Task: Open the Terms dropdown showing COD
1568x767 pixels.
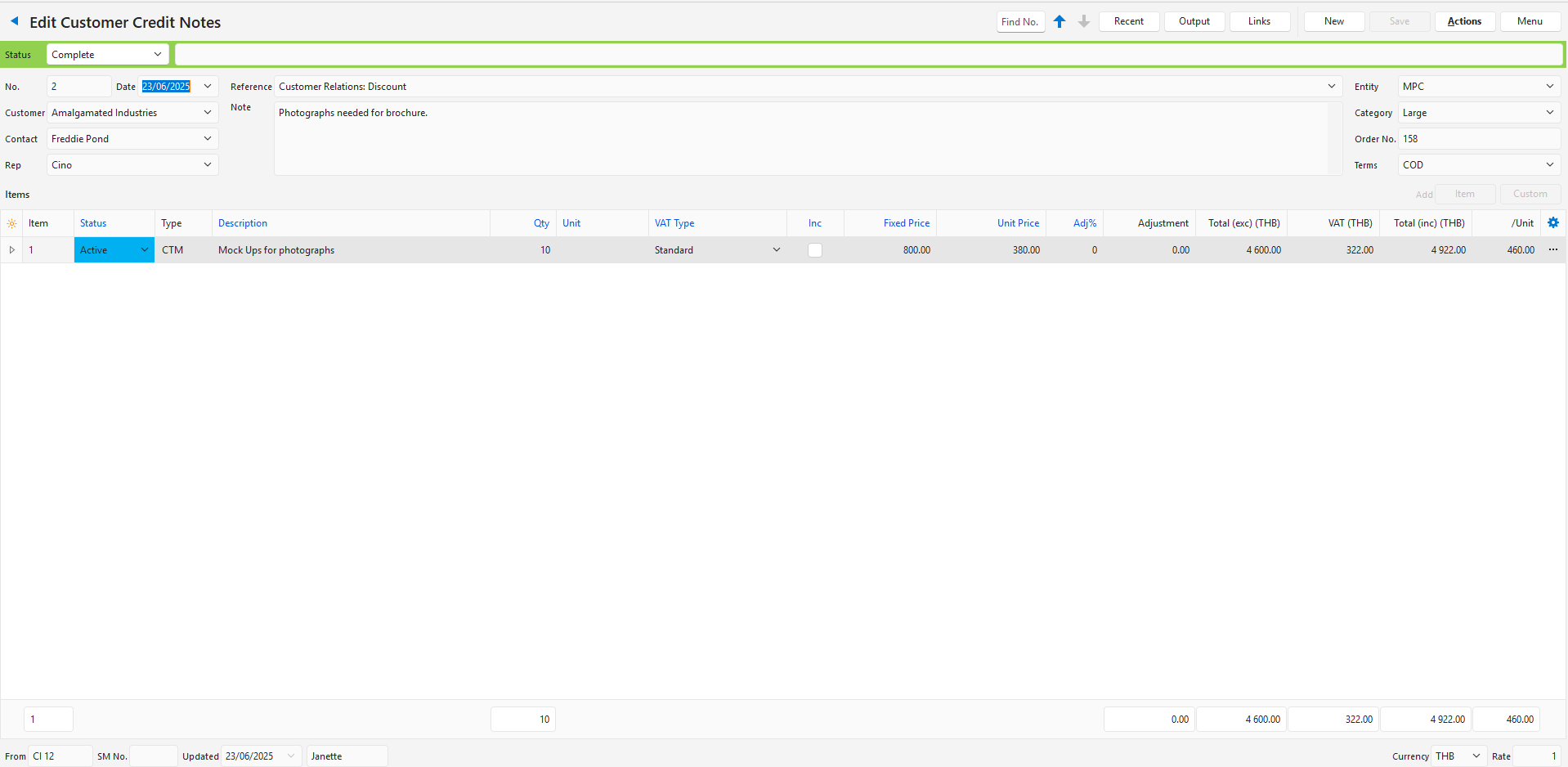Action: [1549, 165]
